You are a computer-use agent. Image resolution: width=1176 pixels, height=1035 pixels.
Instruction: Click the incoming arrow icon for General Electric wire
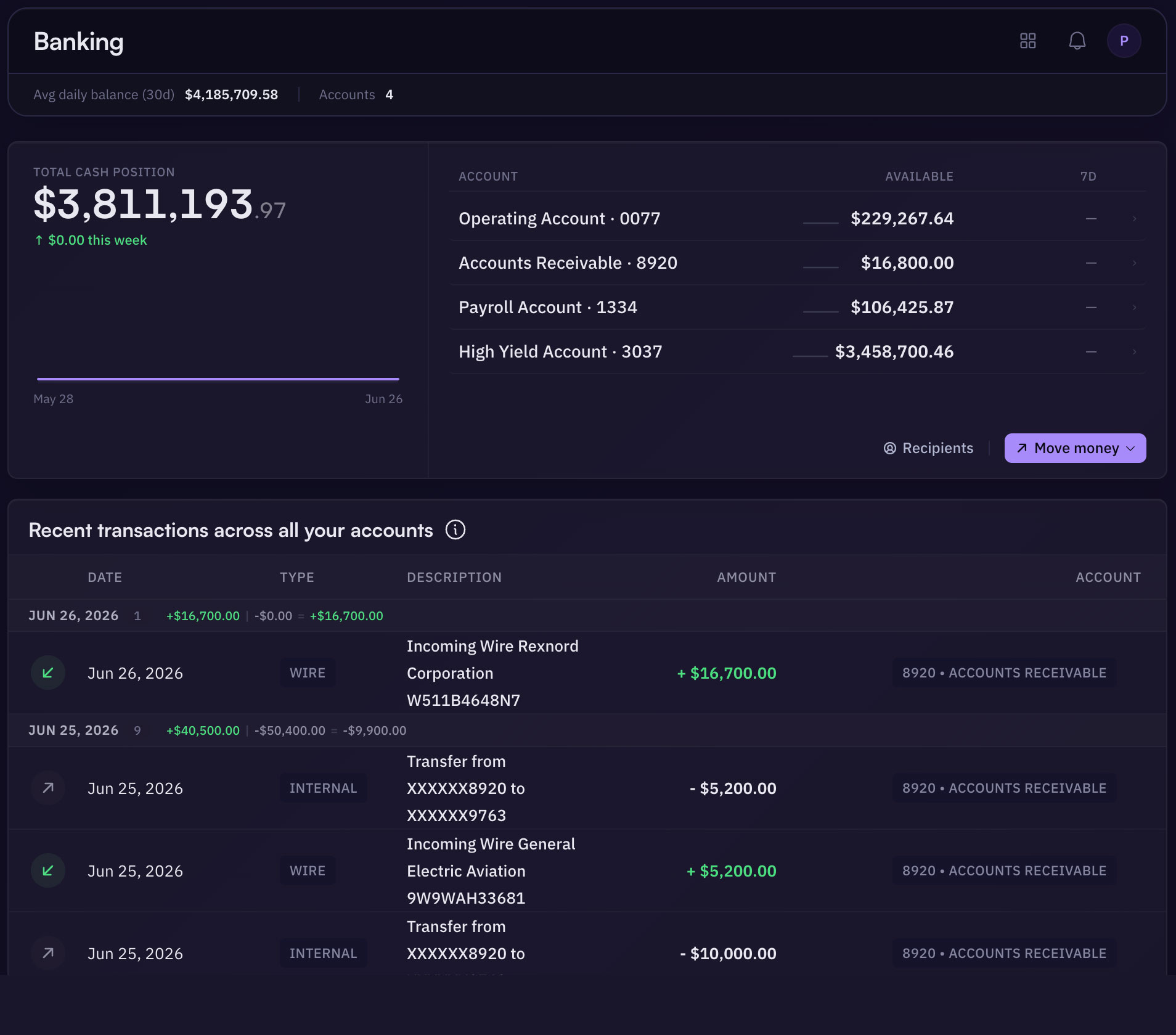(48, 870)
